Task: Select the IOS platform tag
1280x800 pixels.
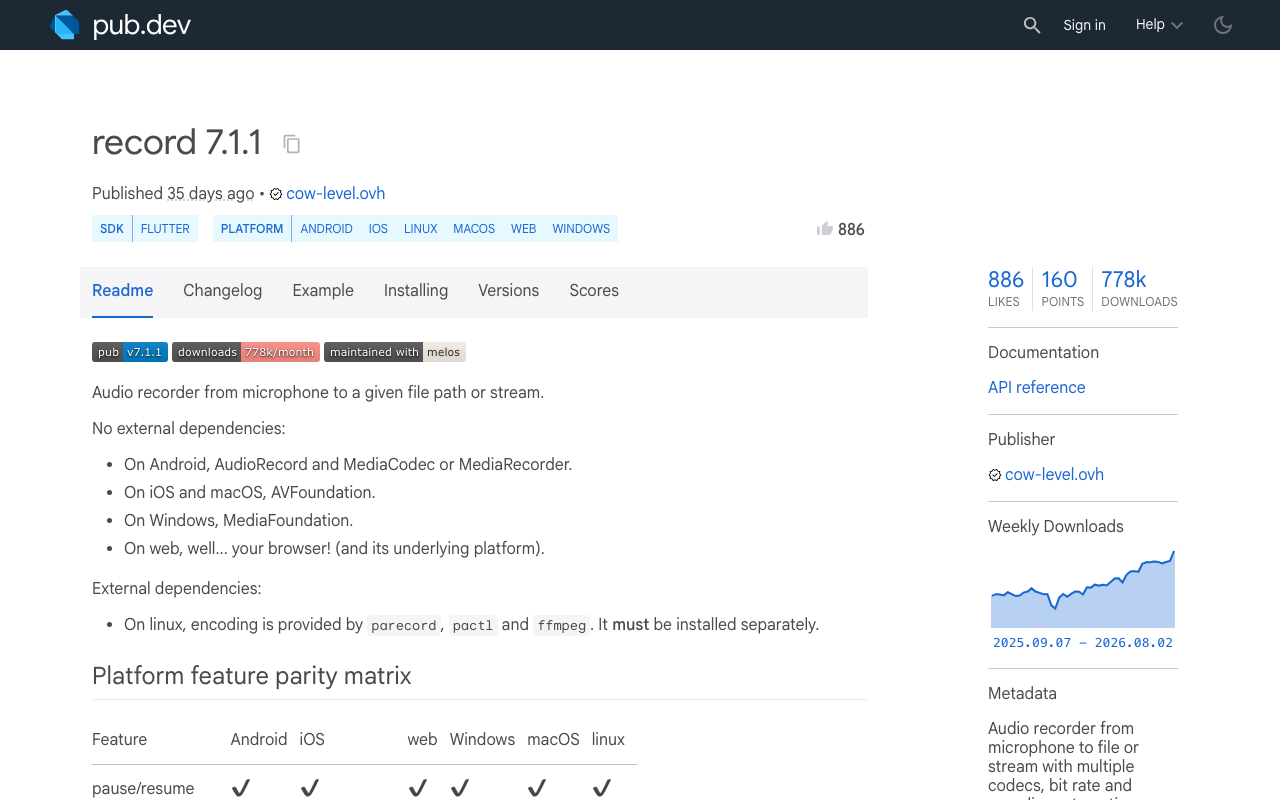Action: coord(378,229)
